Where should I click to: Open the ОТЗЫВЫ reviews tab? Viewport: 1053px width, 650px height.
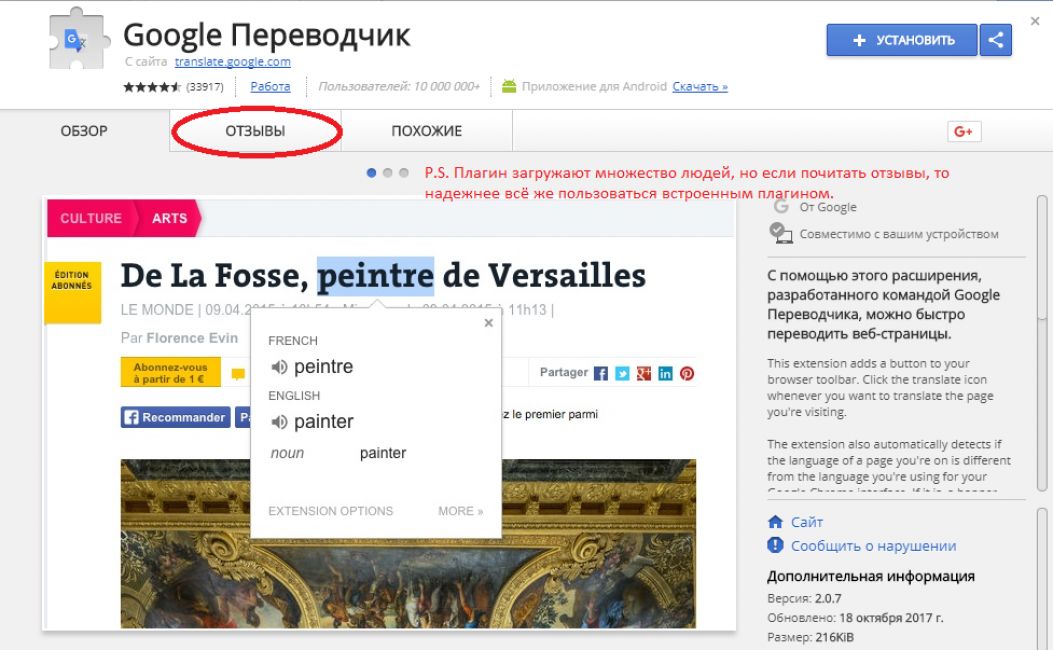tap(255, 131)
